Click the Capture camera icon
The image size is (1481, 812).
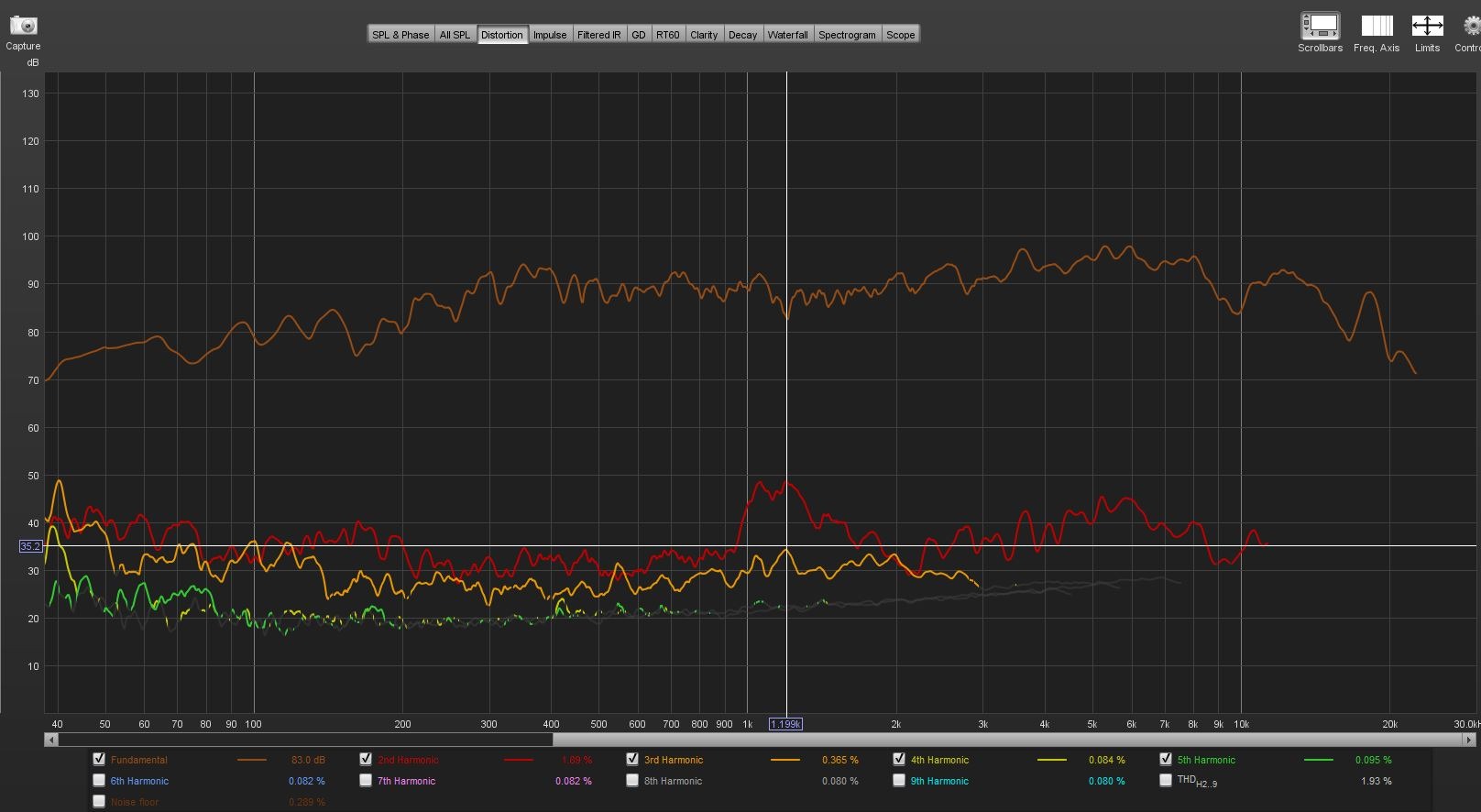(x=23, y=26)
